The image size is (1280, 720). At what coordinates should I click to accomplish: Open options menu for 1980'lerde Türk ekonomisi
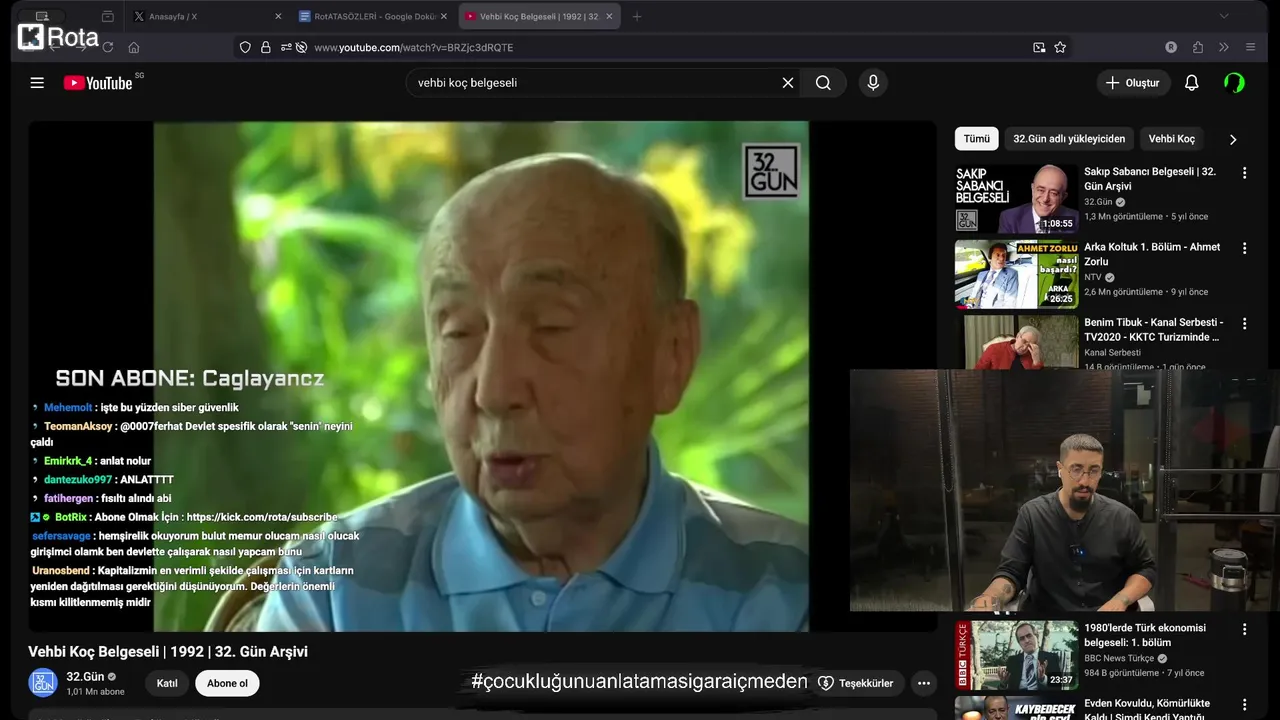click(1245, 629)
